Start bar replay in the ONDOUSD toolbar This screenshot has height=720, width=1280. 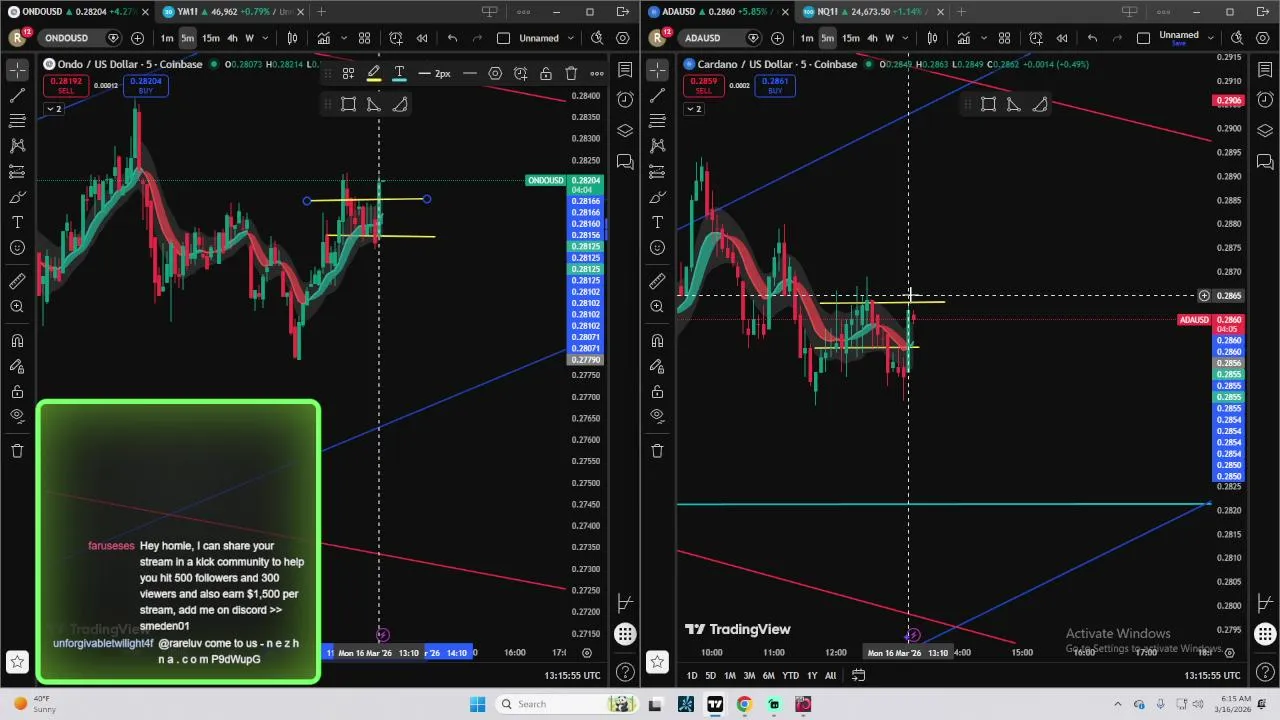[422, 38]
